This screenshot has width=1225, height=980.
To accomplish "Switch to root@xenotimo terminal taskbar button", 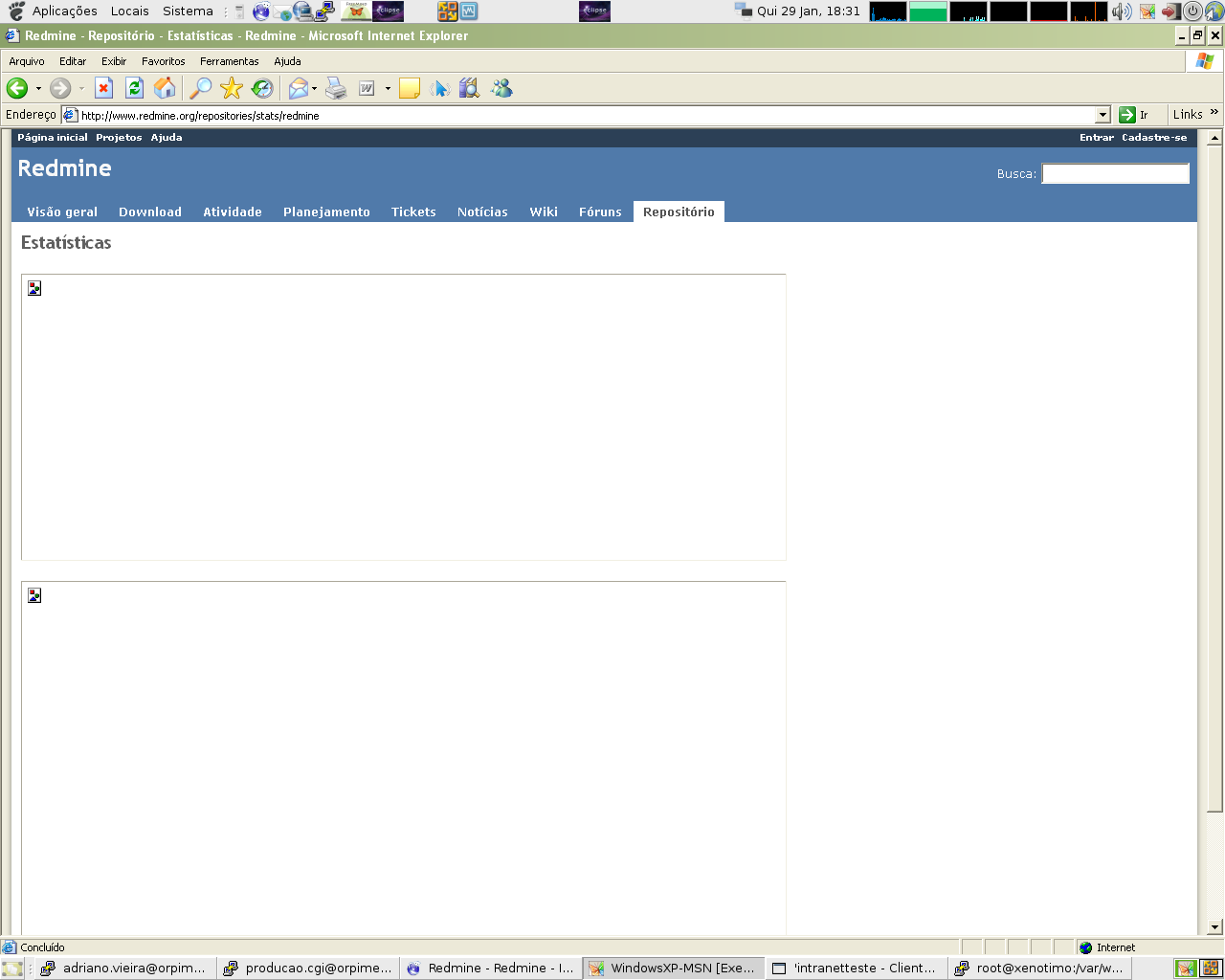I will coord(1038,968).
